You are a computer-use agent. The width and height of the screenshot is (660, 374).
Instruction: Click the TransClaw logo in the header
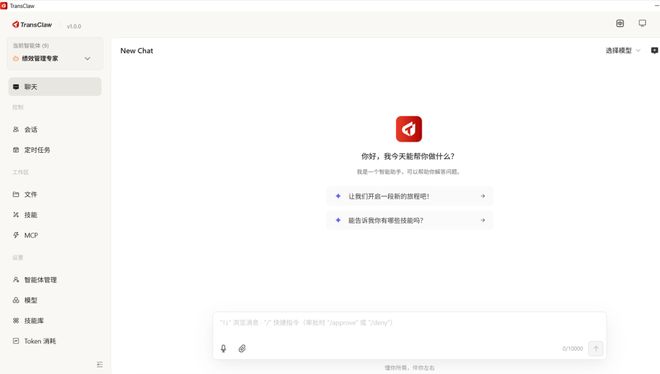click(x=32, y=25)
